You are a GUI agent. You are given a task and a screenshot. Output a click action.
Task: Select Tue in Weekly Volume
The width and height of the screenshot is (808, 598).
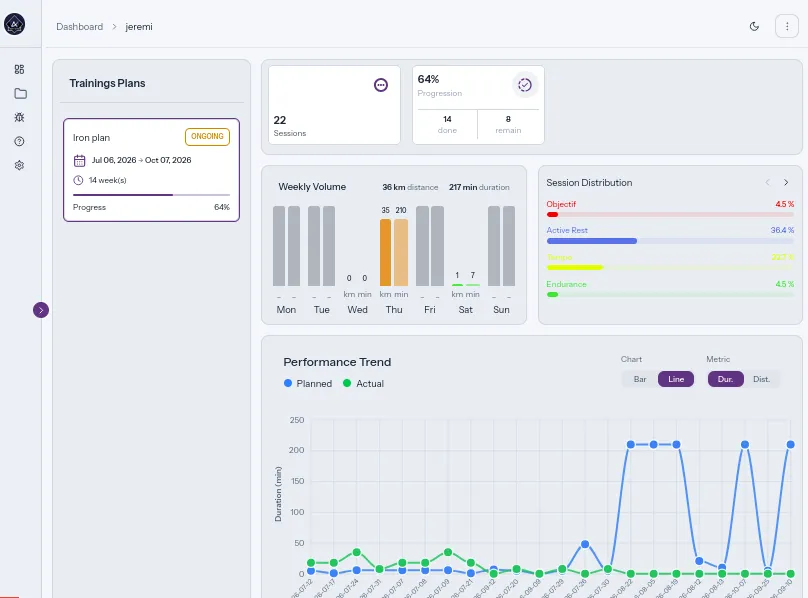(322, 309)
